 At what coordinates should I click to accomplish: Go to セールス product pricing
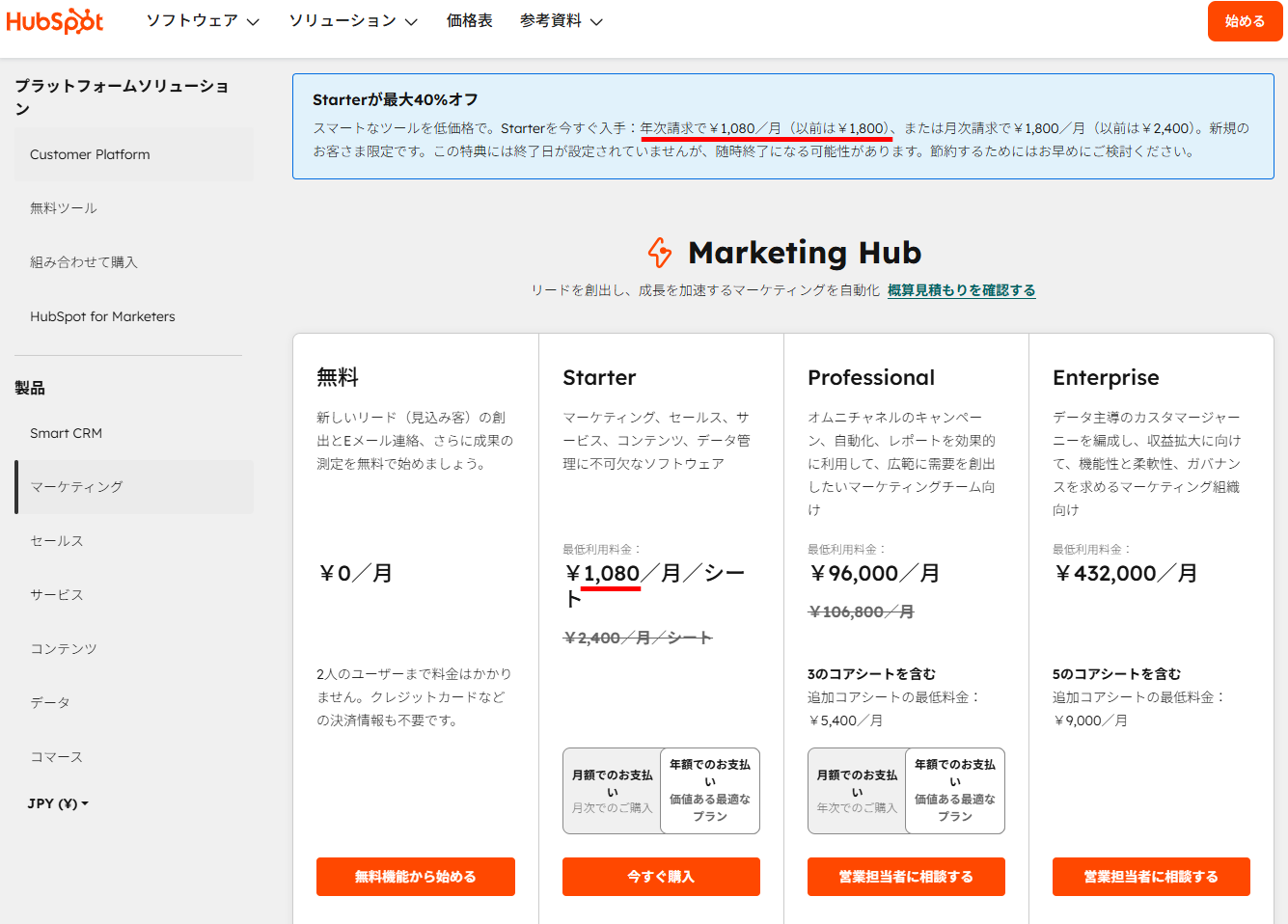[134, 541]
